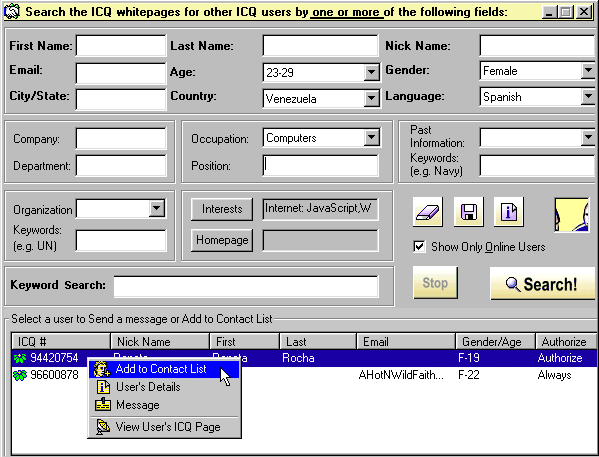Choose Message from context menu
Image resolution: width=599 pixels, height=457 pixels.
coord(164,405)
